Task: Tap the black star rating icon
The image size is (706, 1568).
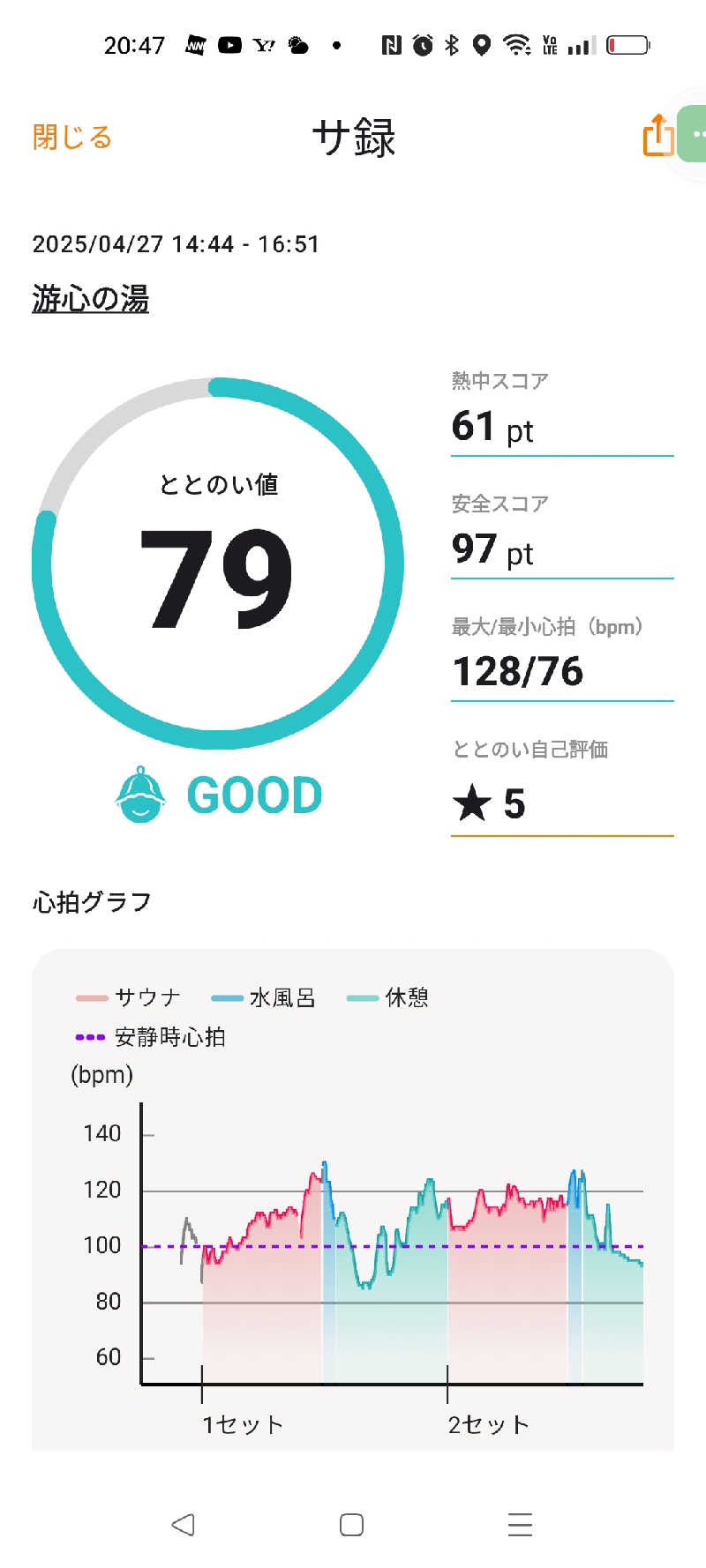Action: pyautogui.click(x=471, y=803)
